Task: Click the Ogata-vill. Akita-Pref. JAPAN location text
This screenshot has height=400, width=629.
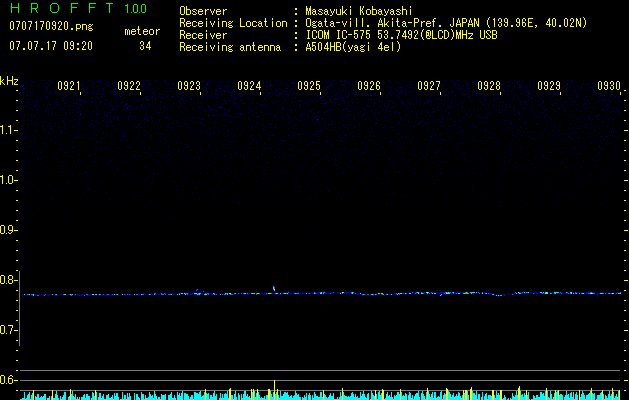Action: click(x=446, y=23)
